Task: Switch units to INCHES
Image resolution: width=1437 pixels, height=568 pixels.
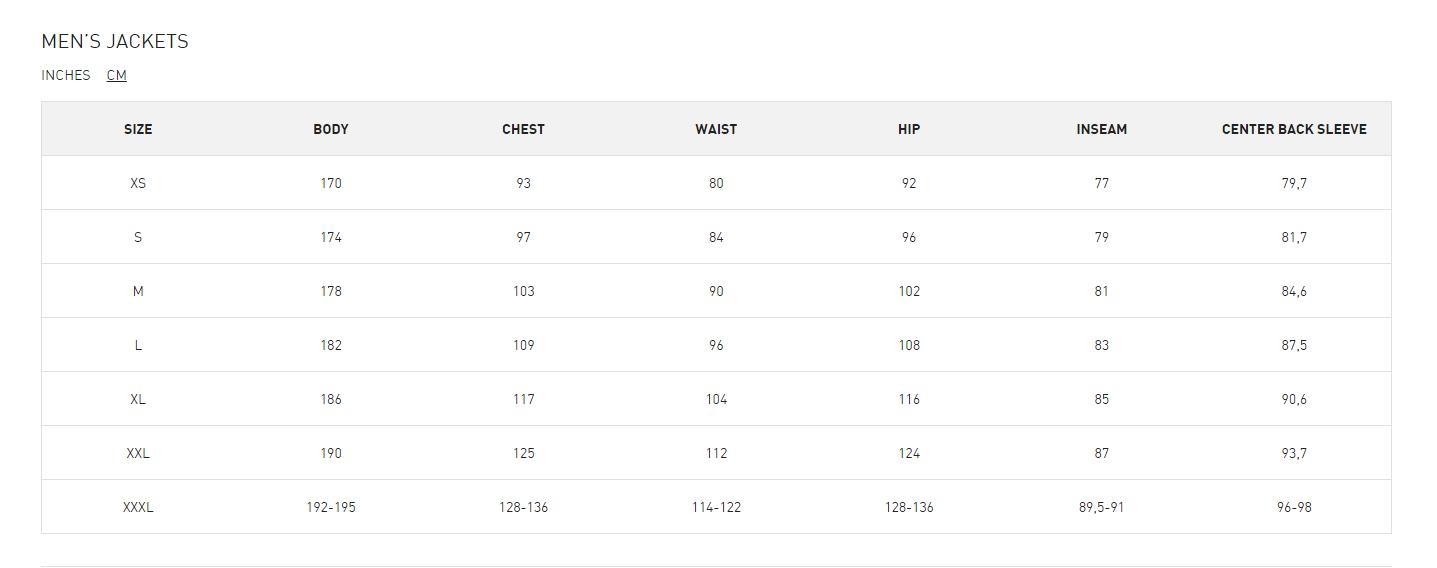Action: pos(66,75)
